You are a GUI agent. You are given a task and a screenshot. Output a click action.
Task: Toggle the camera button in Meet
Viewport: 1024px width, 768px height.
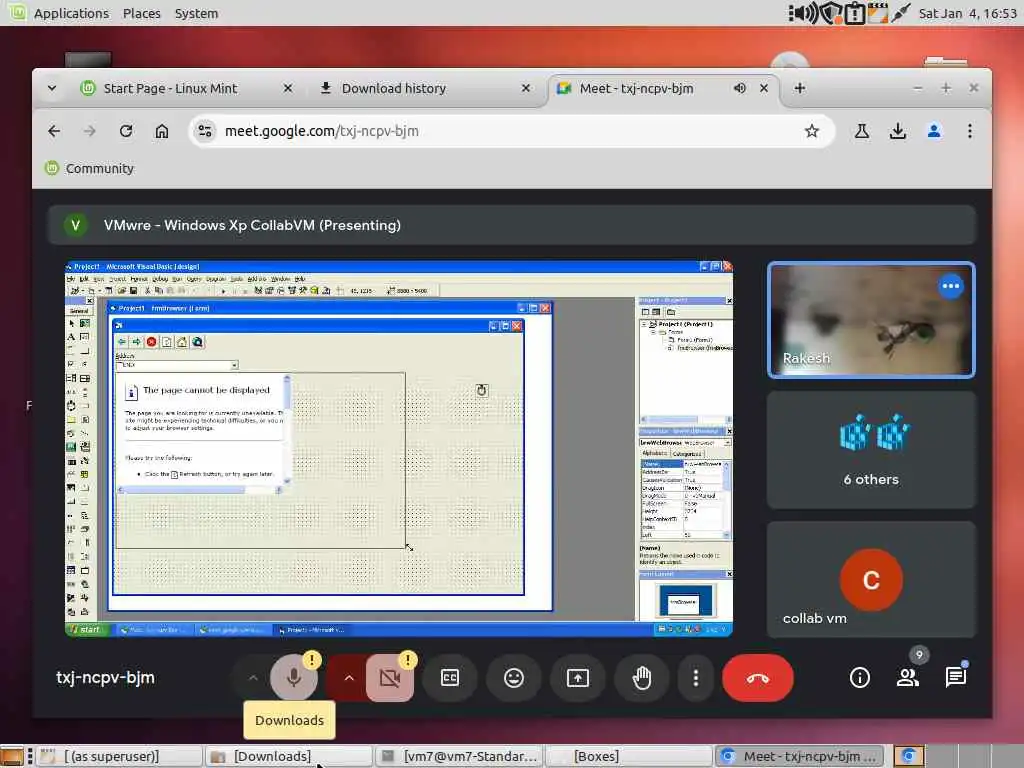click(390, 678)
